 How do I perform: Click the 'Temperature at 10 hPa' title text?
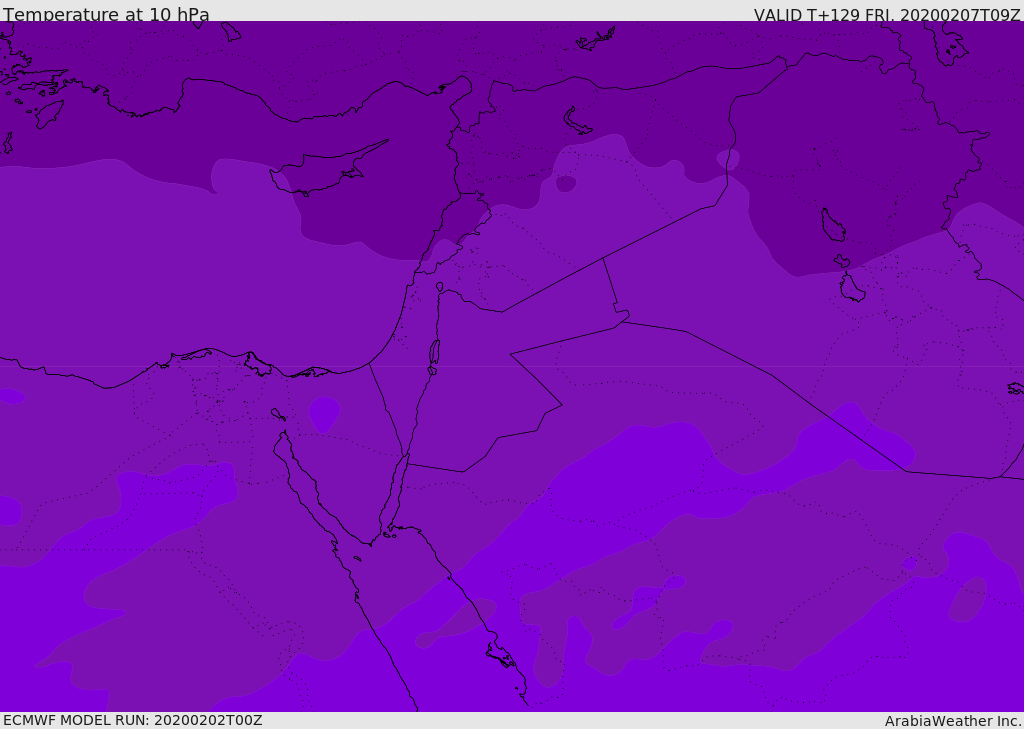(106, 14)
